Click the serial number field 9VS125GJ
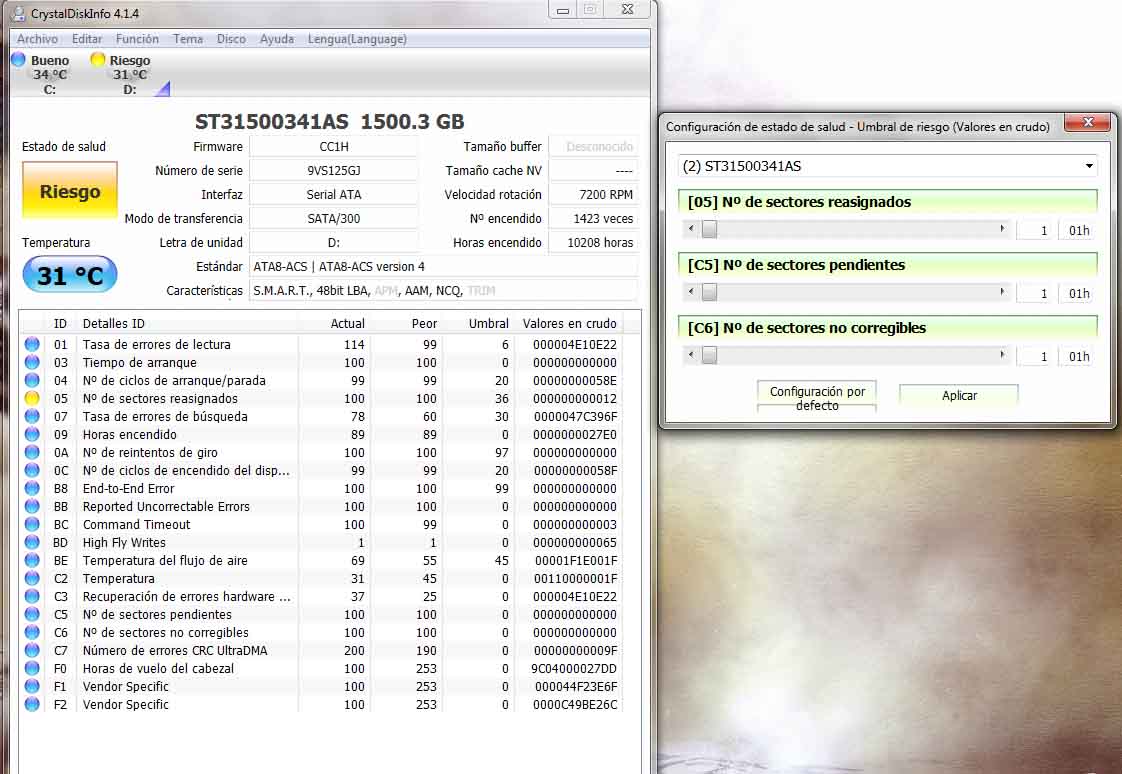The image size is (1122, 774). coord(333,170)
